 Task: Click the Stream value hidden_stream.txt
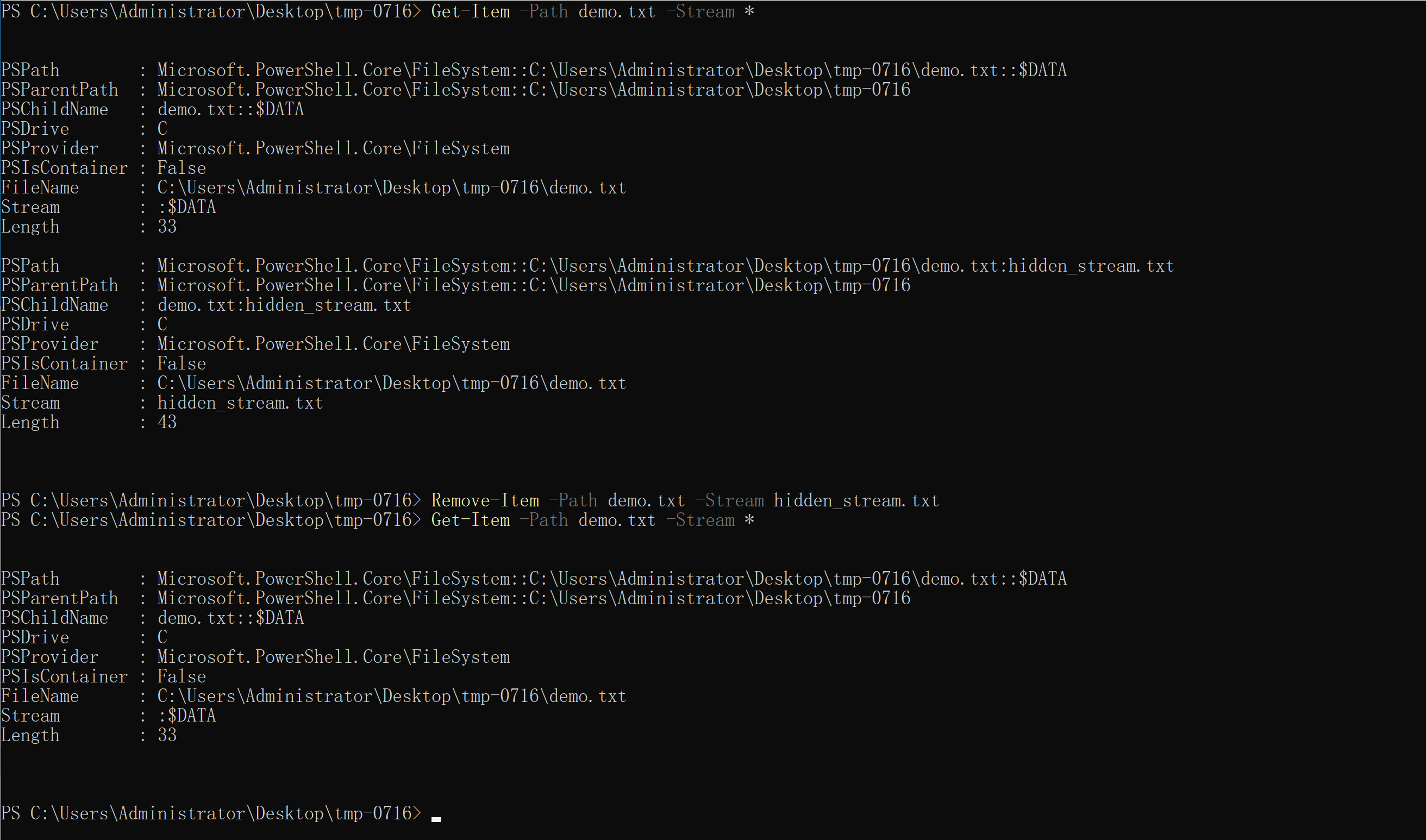[240, 403]
